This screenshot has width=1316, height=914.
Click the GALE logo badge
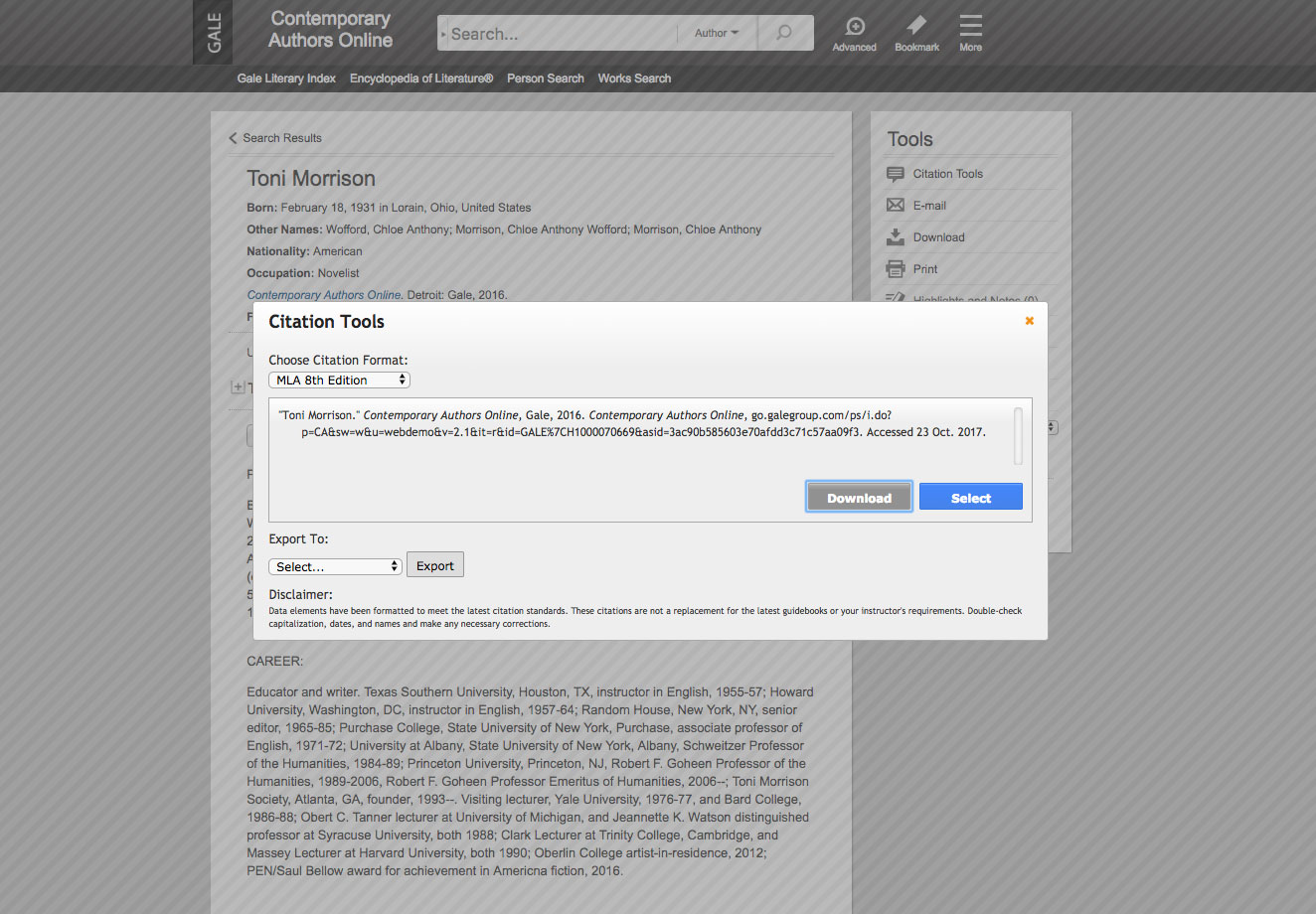213,33
